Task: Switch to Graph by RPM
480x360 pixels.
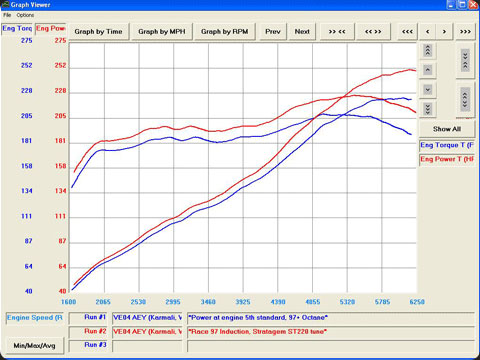Action: [225, 32]
